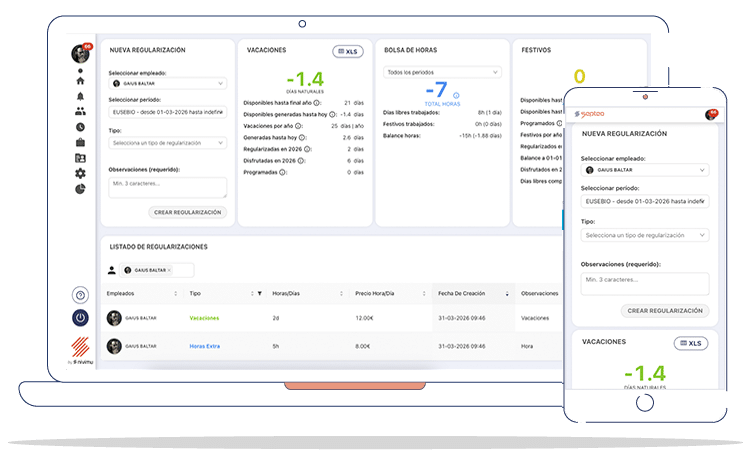Open notifications bell in sidebar

click(80, 96)
